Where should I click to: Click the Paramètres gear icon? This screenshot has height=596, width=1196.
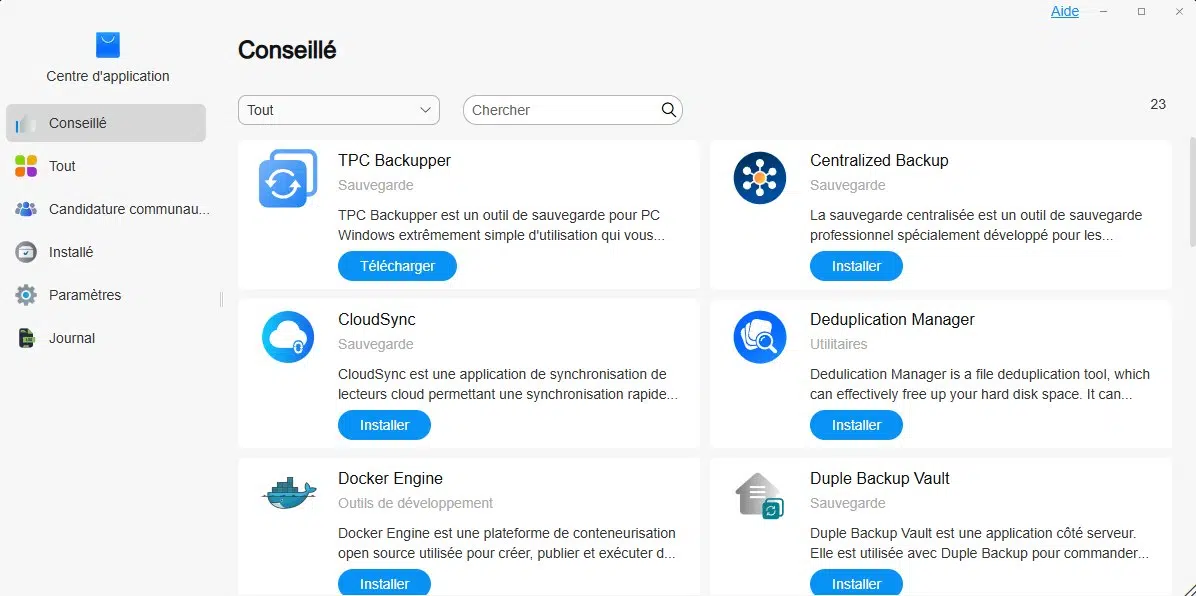[26, 295]
